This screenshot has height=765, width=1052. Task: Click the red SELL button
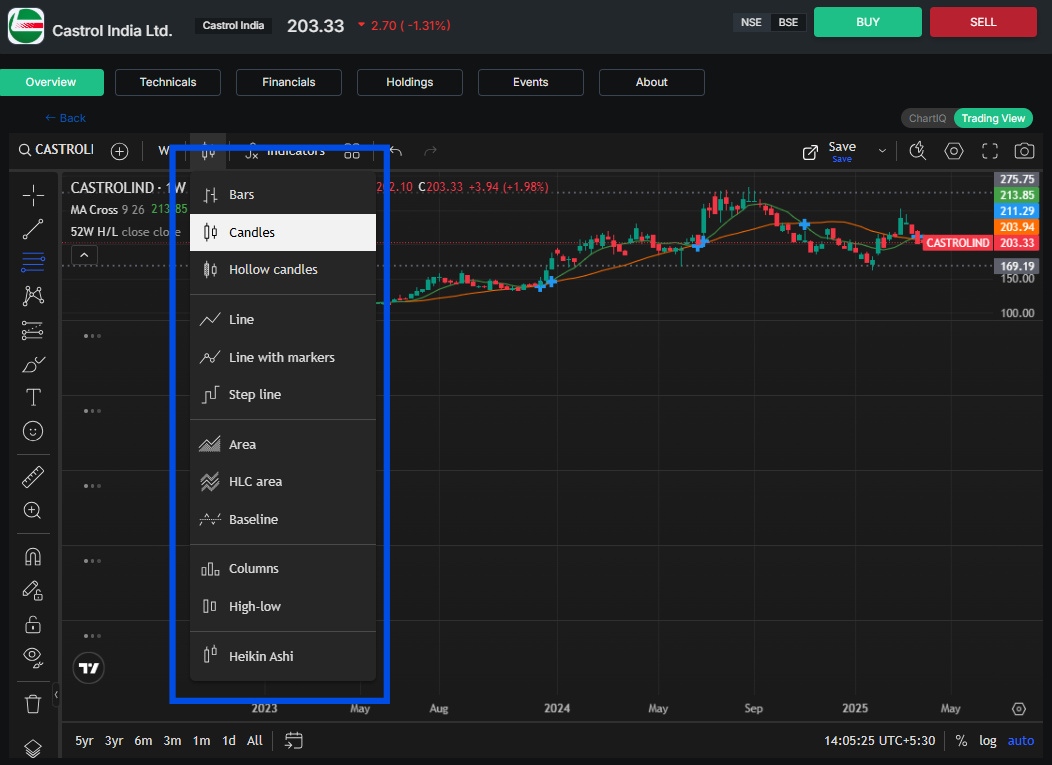[x=983, y=22]
